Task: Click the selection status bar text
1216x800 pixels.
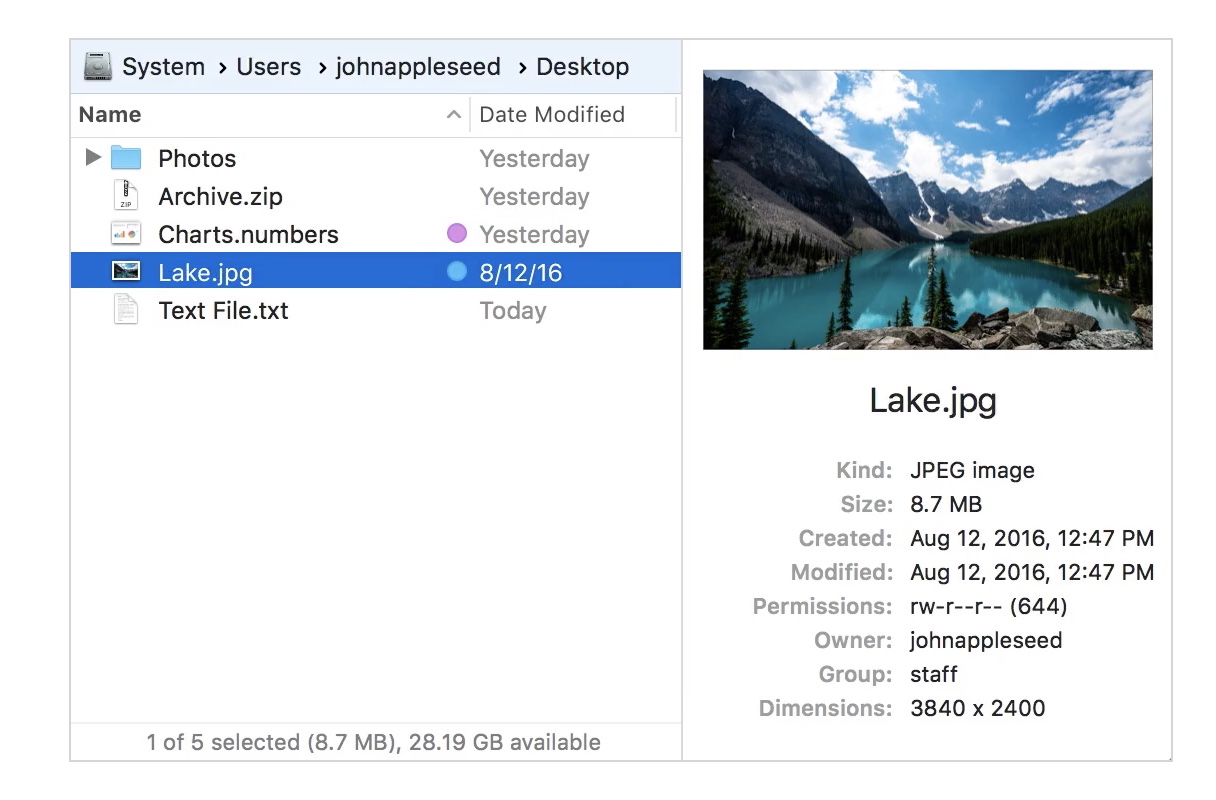Action: click(373, 742)
